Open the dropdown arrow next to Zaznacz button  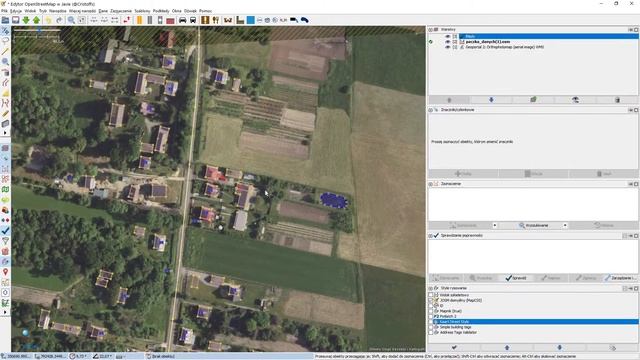pos(495,225)
